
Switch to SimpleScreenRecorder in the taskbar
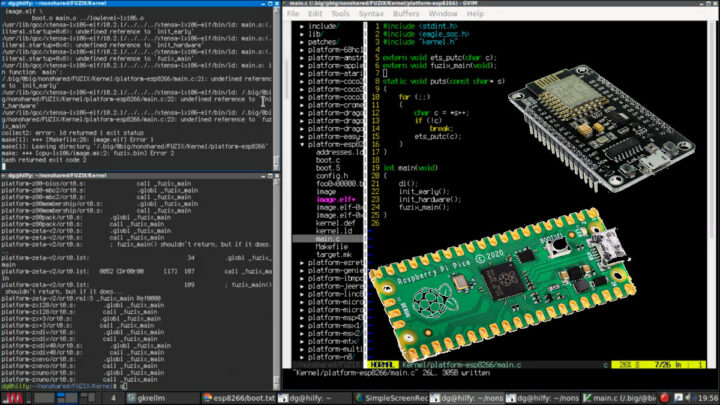395,397
